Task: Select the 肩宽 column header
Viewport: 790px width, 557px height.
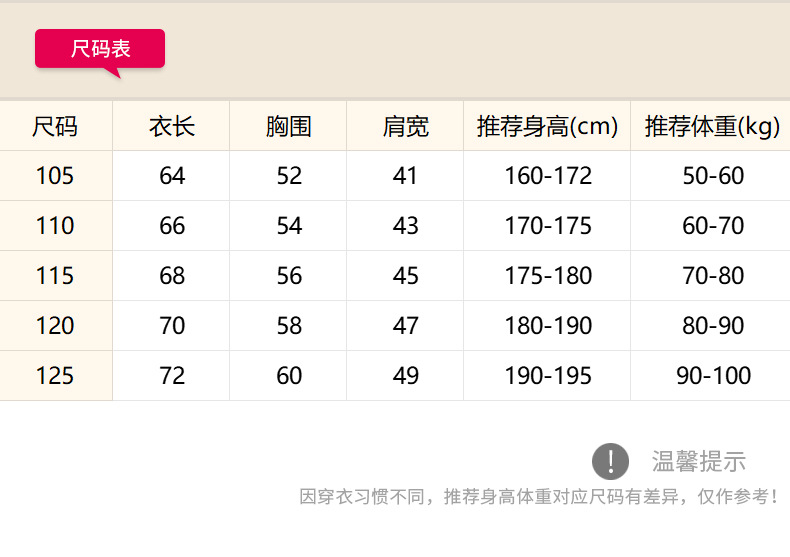Action: coord(405,127)
